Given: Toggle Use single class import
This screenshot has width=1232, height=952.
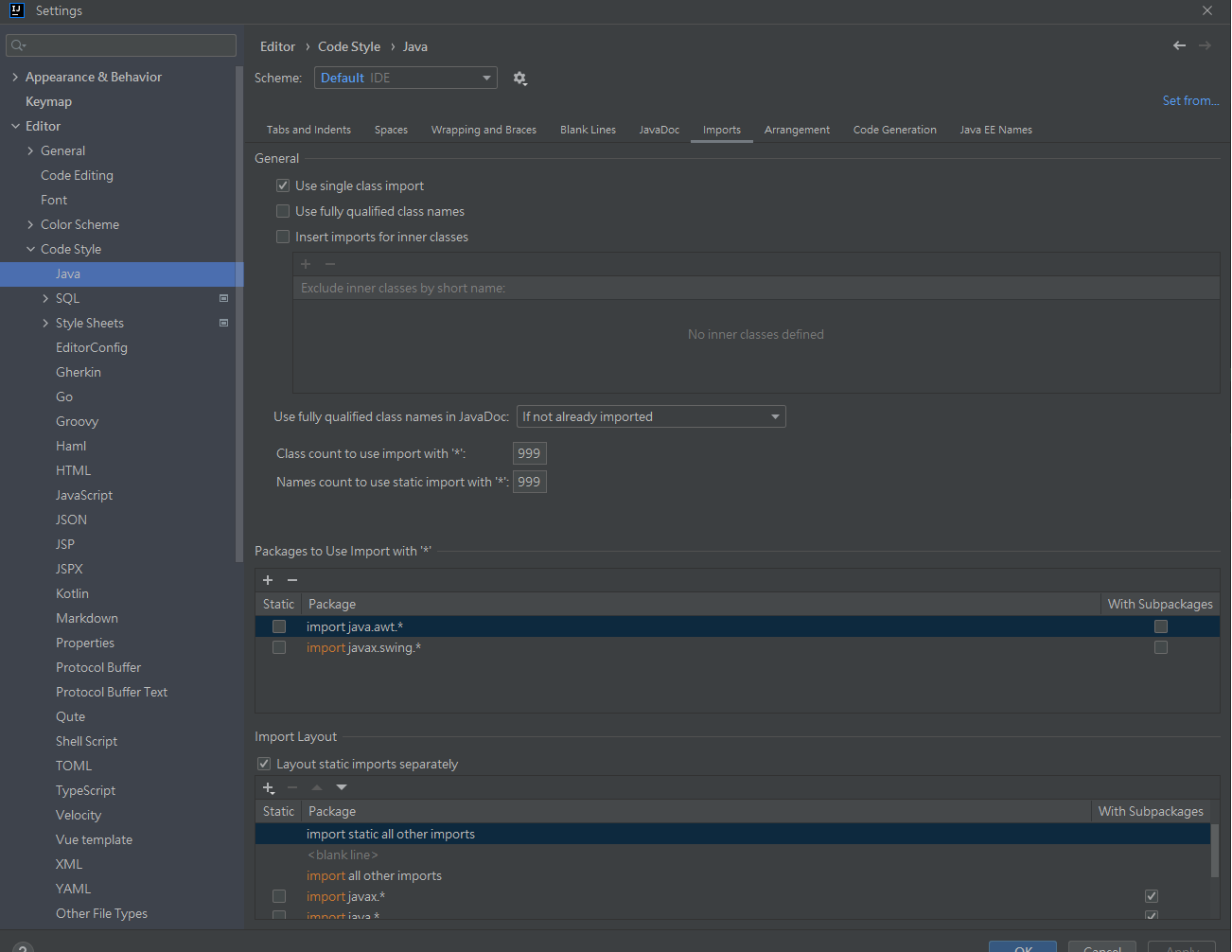Looking at the screenshot, I should tap(283, 185).
